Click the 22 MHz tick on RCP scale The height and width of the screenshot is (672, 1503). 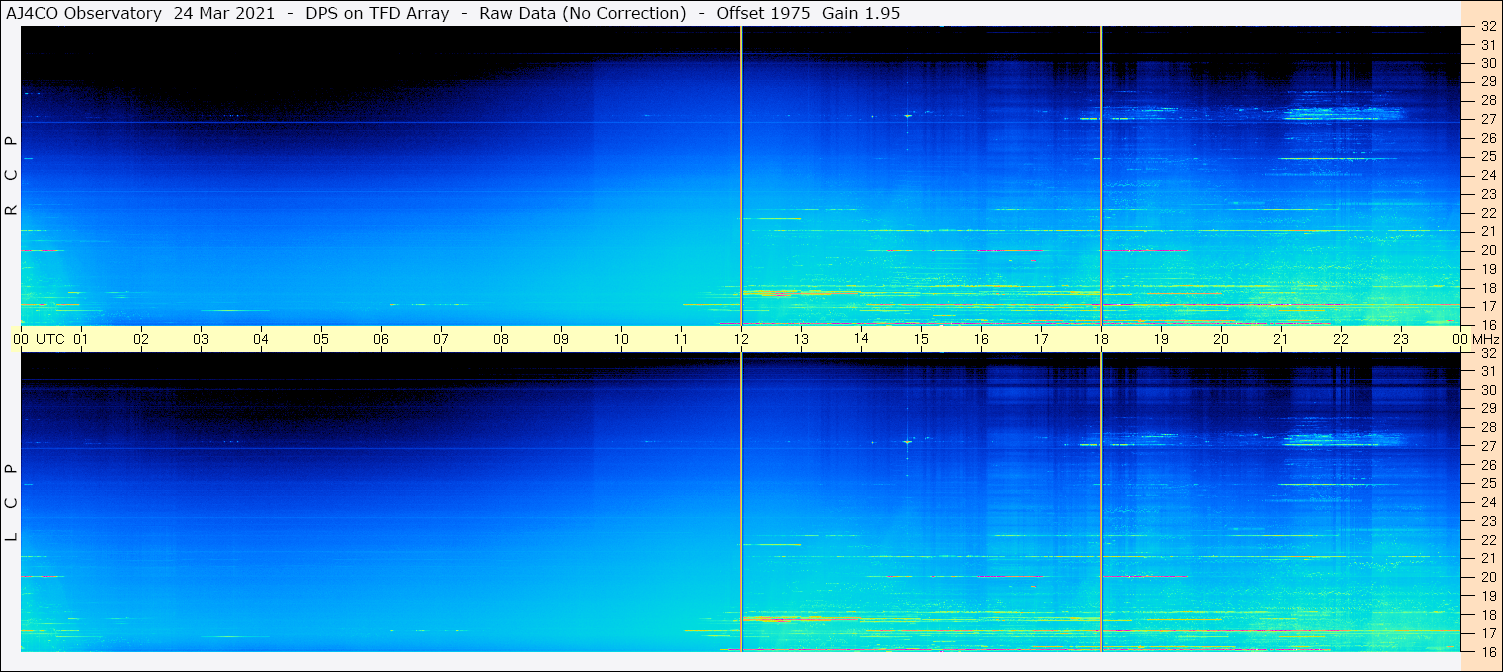(1488, 213)
